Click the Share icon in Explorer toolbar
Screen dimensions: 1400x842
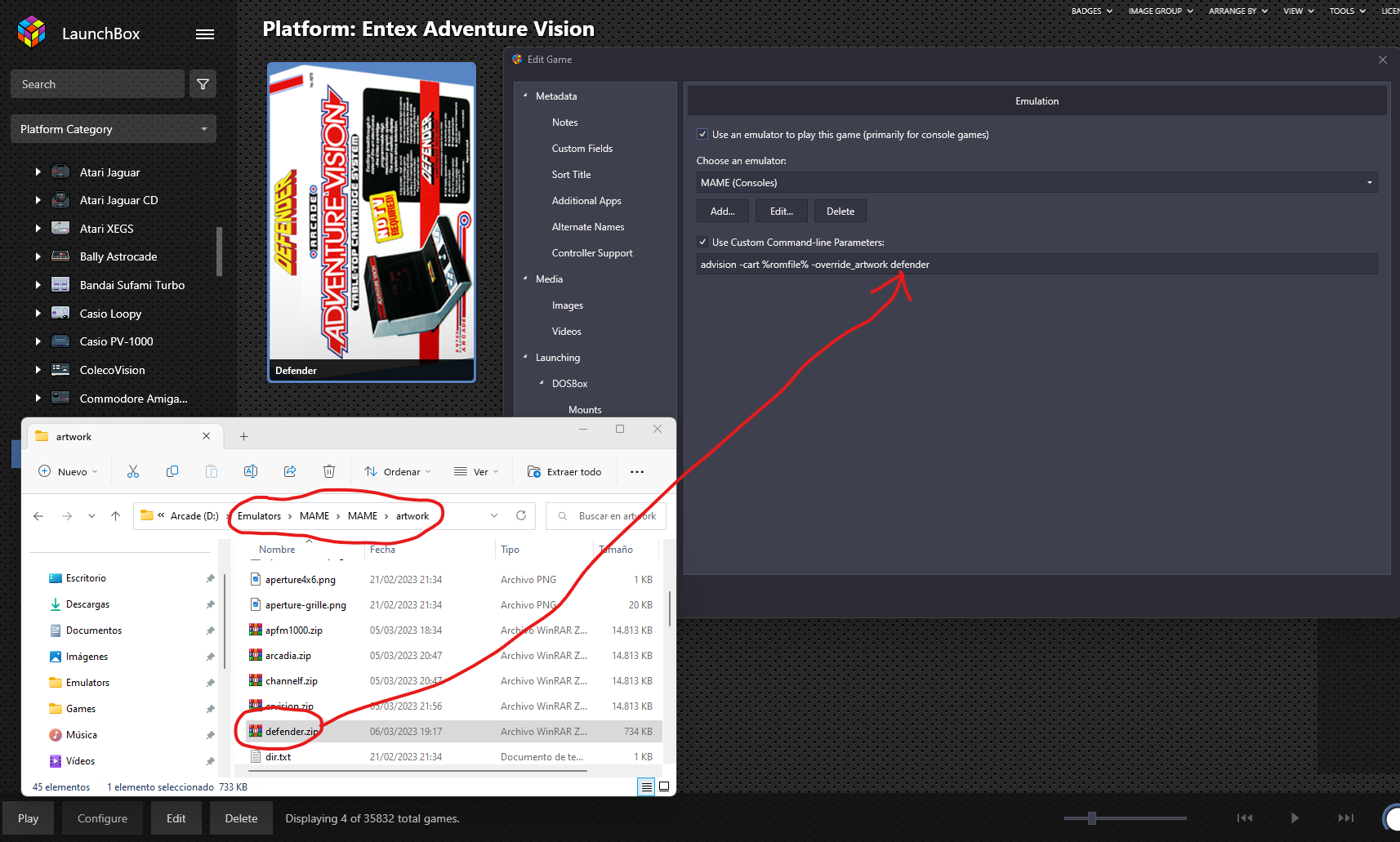tap(290, 471)
